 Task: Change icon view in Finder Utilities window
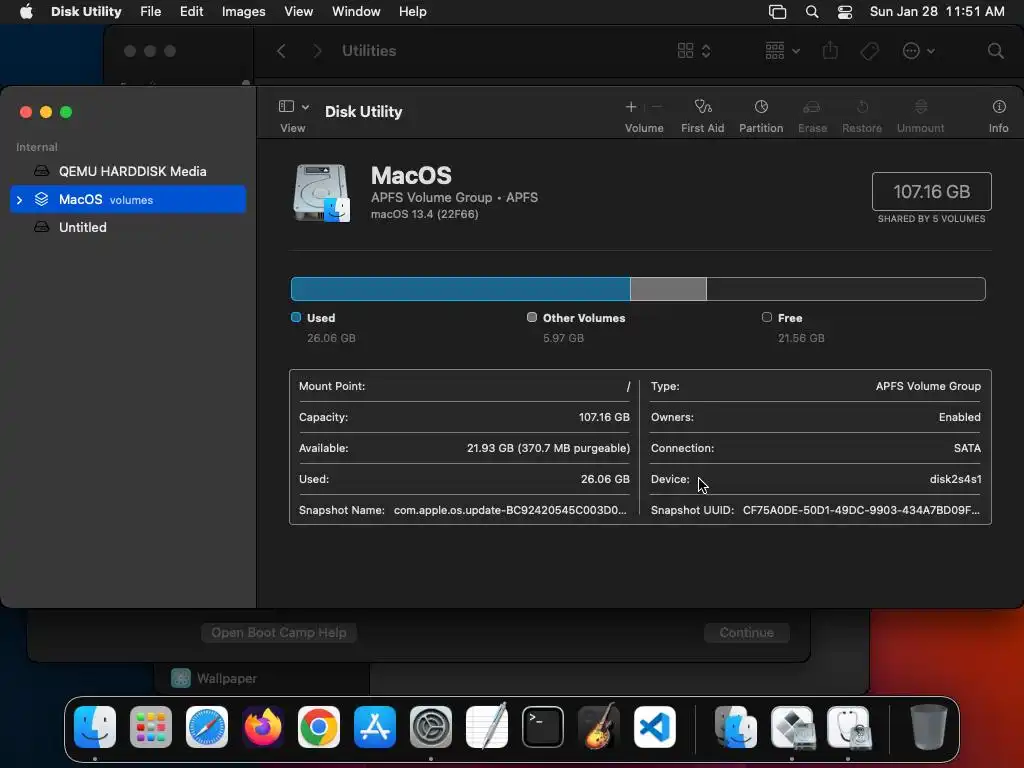[x=694, y=51]
